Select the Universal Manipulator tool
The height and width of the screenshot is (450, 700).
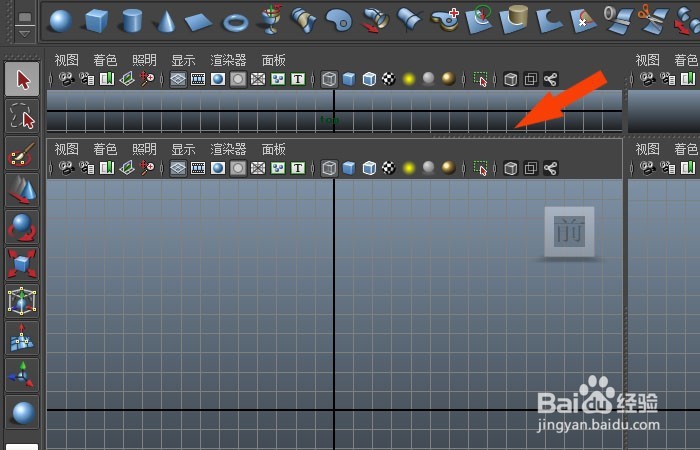point(22,301)
